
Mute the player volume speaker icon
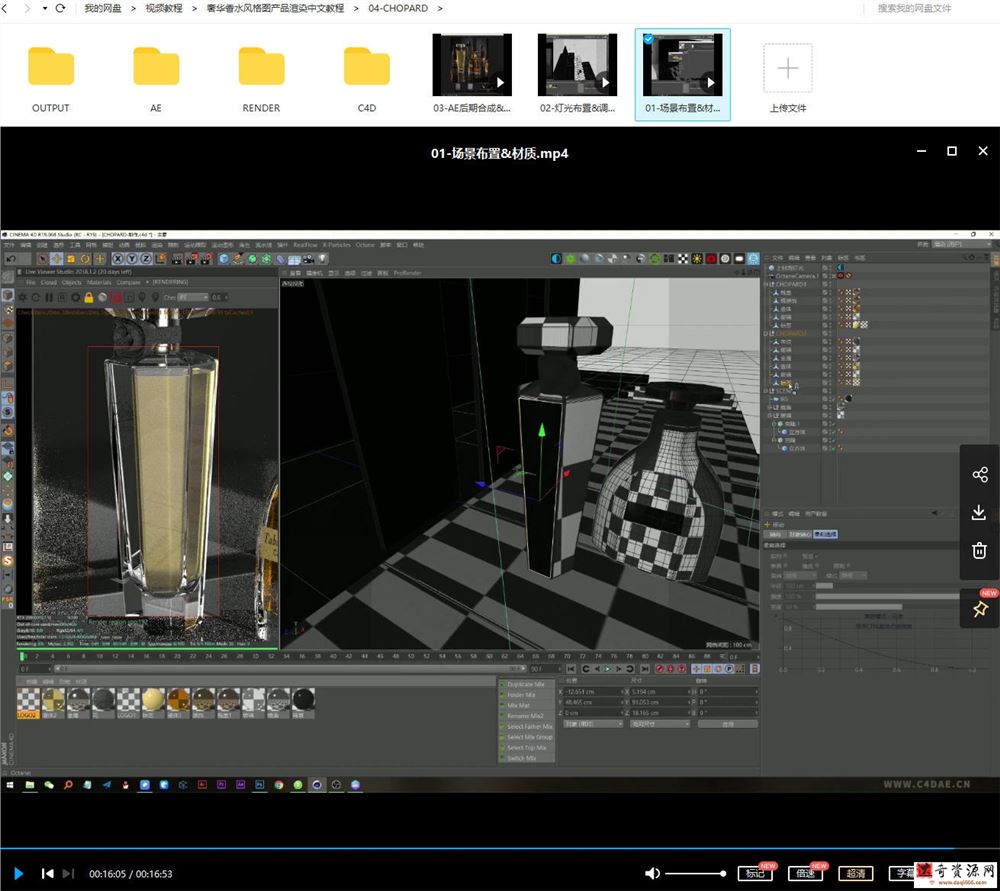652,873
